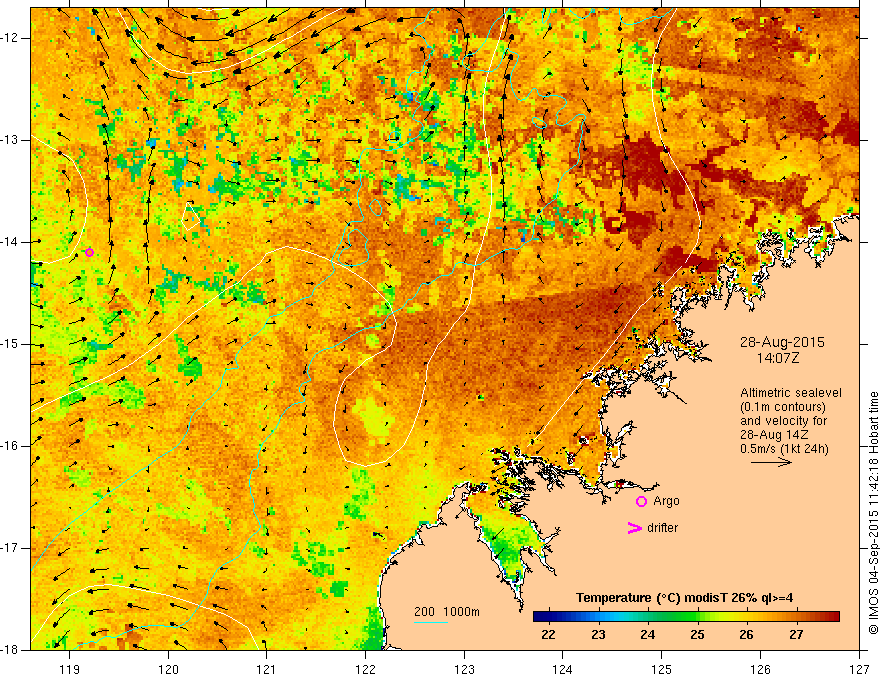Click the 'and velocity for' caption line

click(783, 421)
